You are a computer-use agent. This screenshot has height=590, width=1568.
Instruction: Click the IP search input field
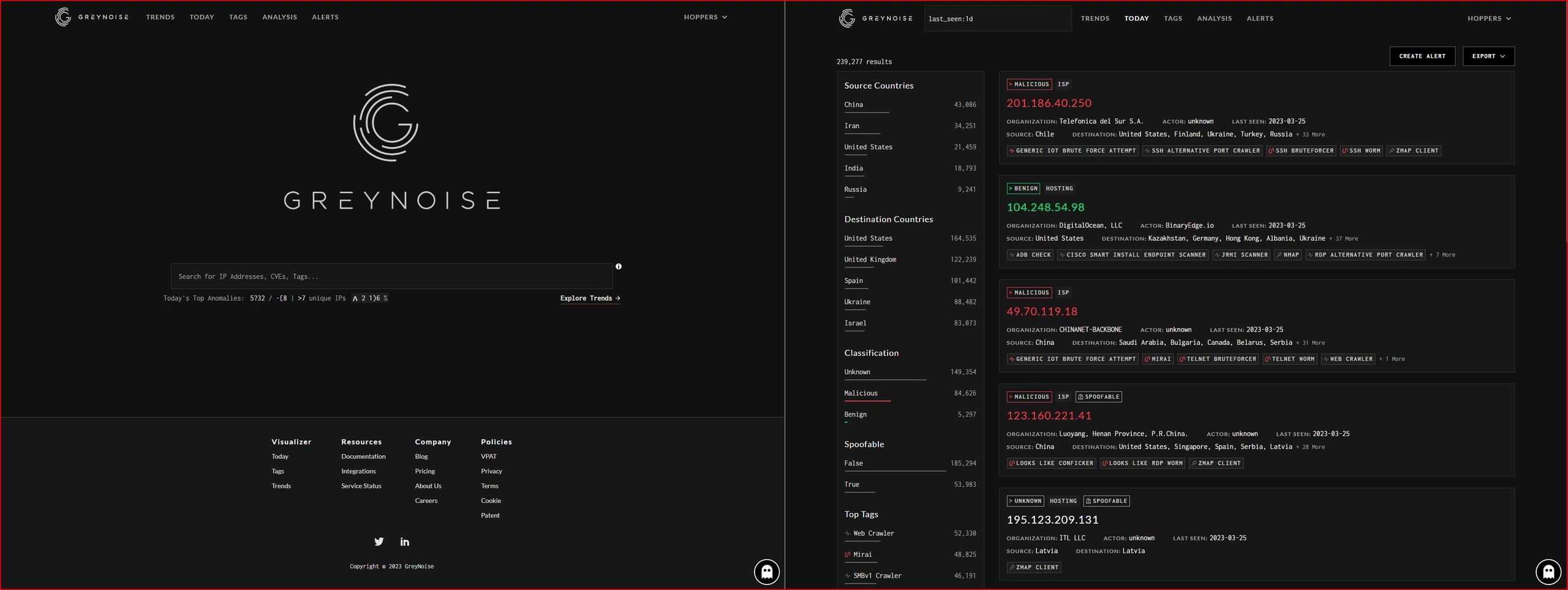392,276
